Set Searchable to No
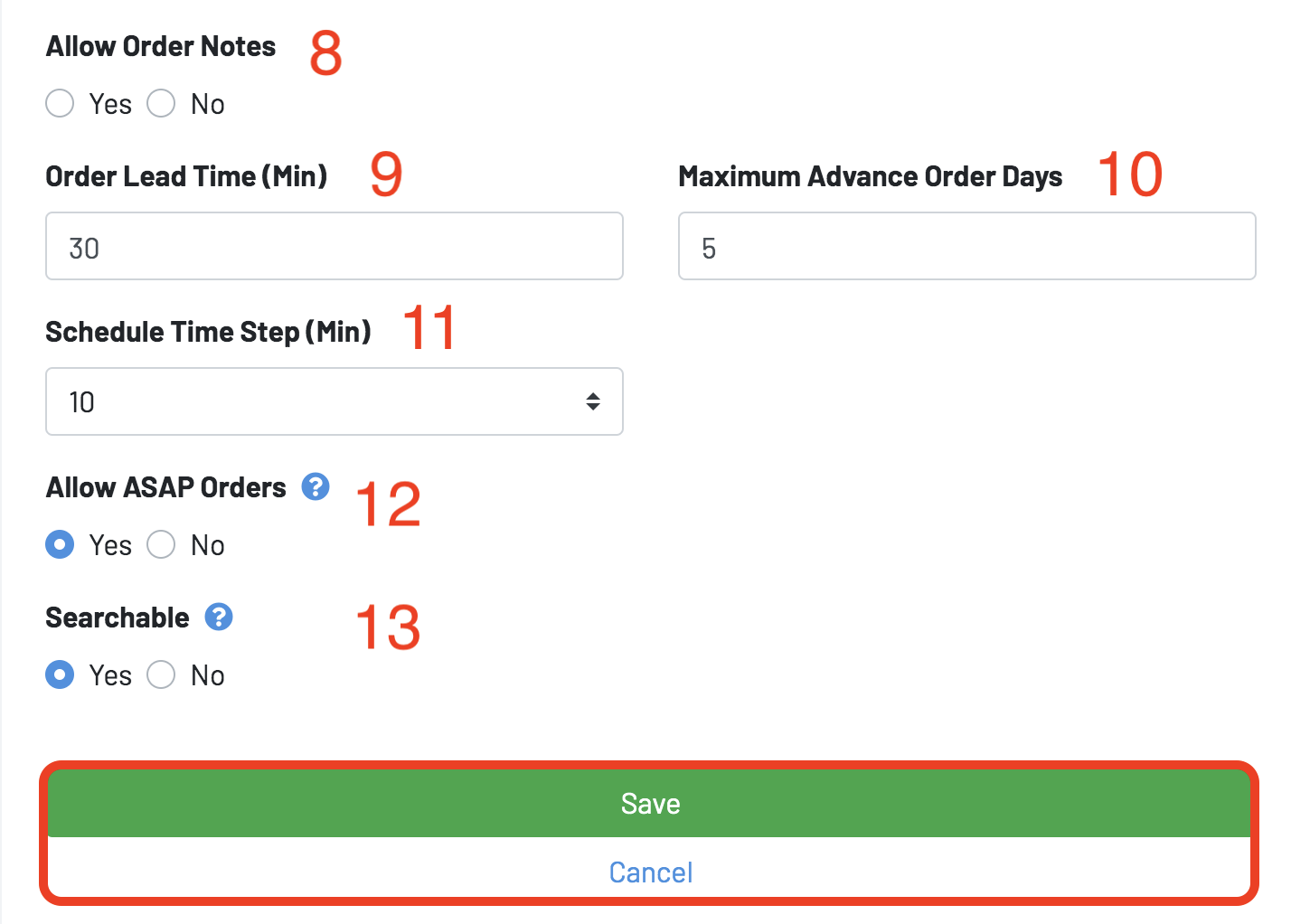1291x924 pixels. point(161,674)
